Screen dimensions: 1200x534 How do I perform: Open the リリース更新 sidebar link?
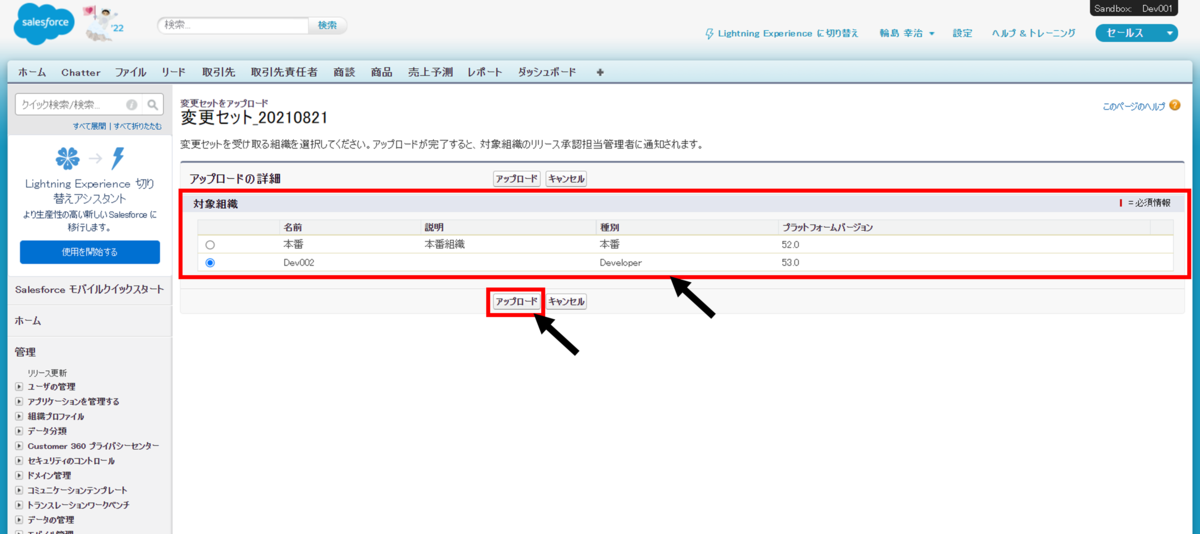48,373
